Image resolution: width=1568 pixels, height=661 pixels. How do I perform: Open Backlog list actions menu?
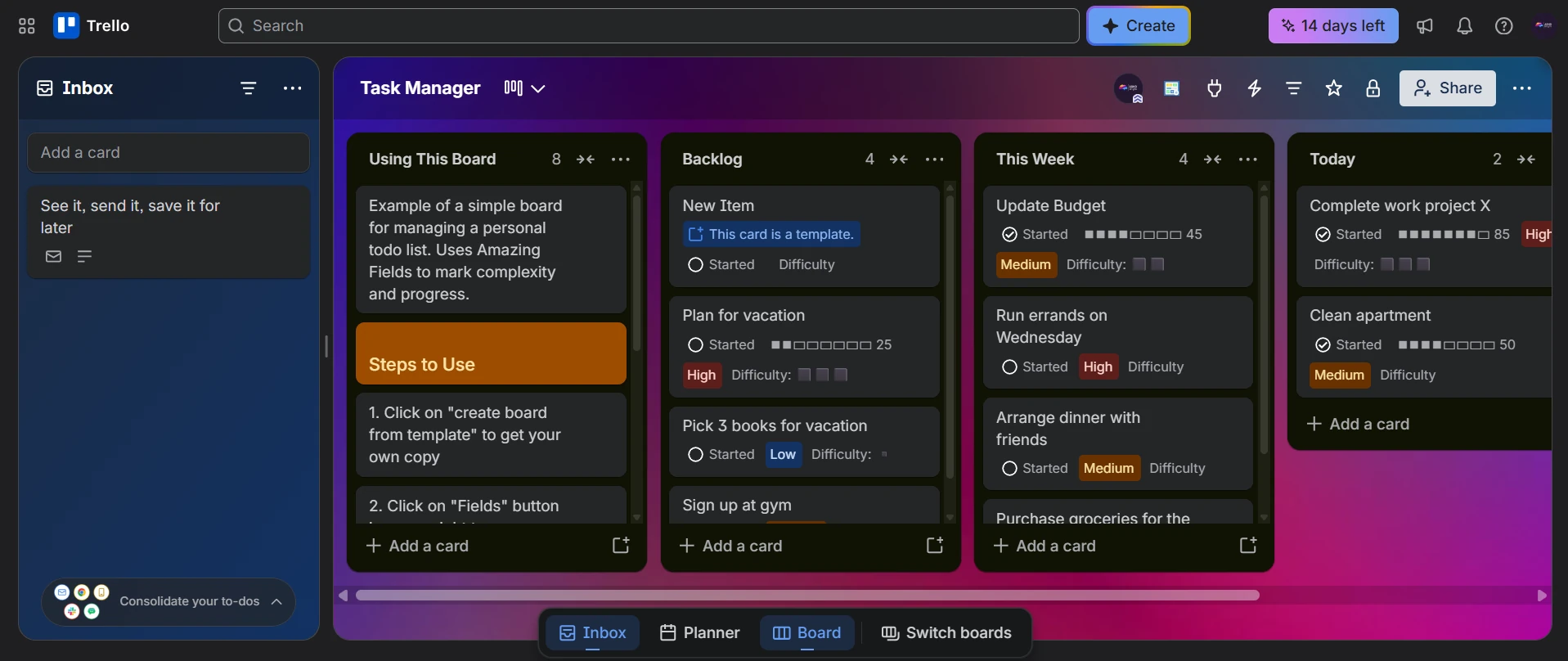pyautogui.click(x=934, y=160)
